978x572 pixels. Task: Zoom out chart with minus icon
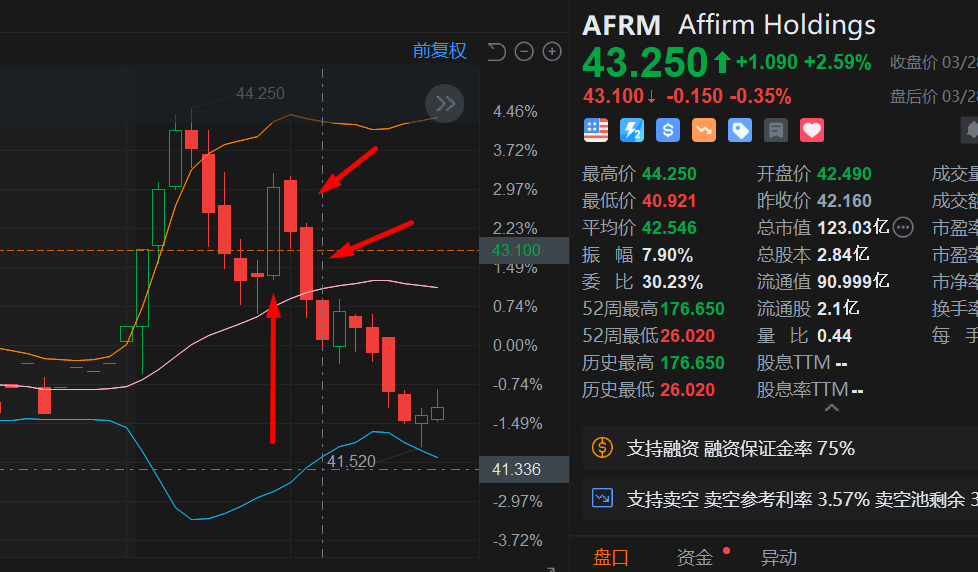point(524,51)
